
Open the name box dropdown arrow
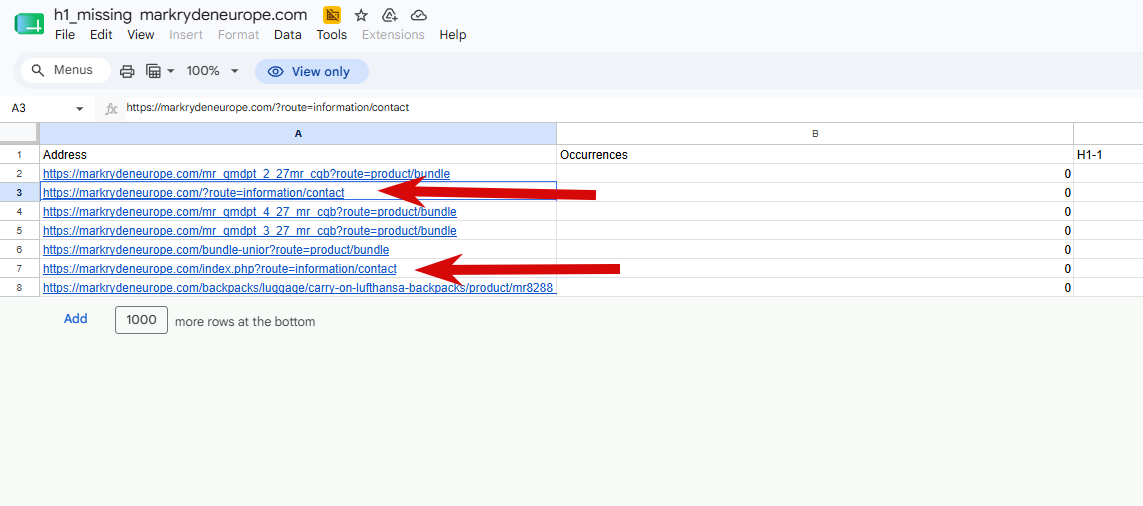[x=79, y=109]
